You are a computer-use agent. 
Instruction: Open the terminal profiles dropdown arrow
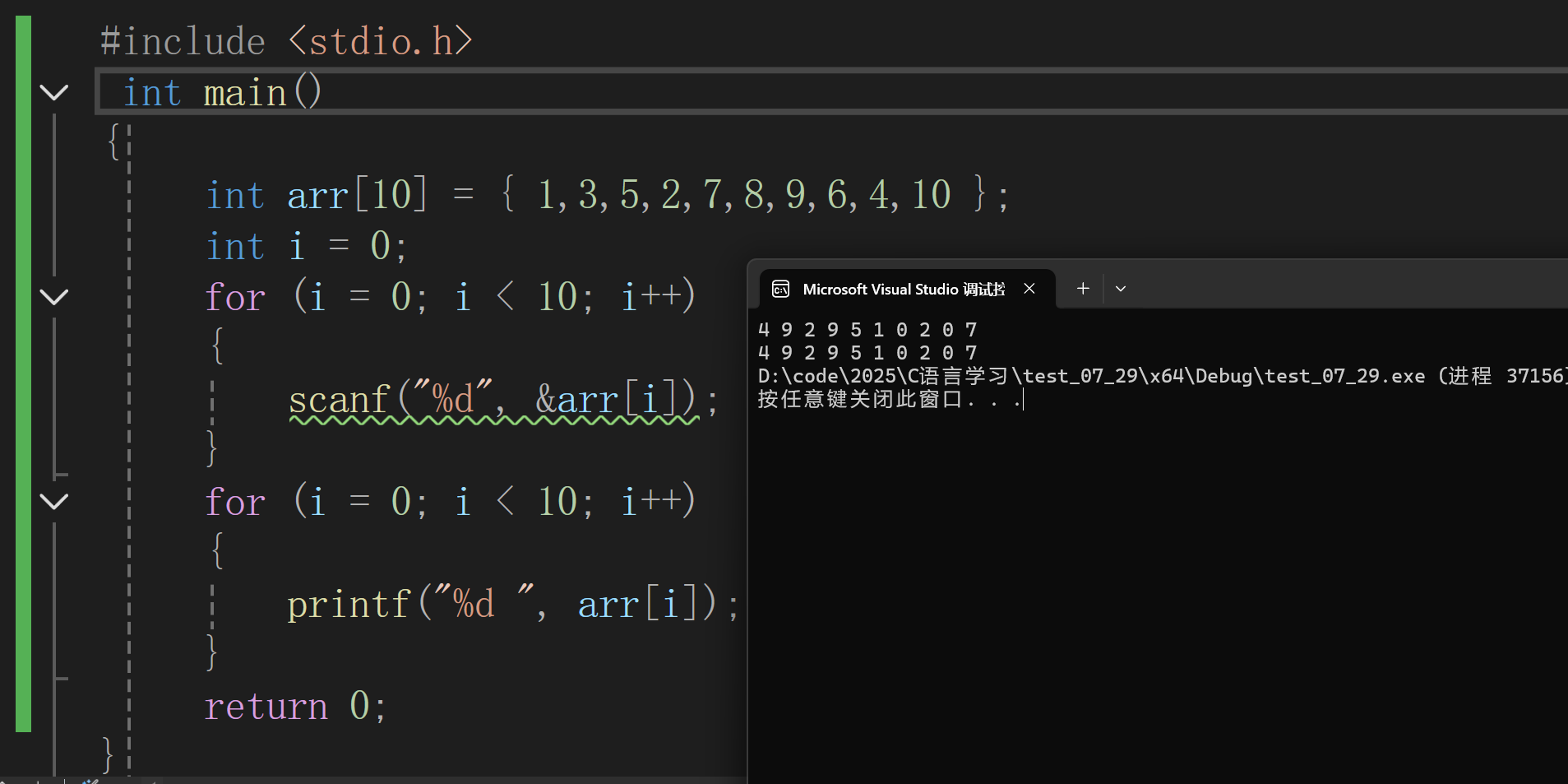pos(1120,289)
